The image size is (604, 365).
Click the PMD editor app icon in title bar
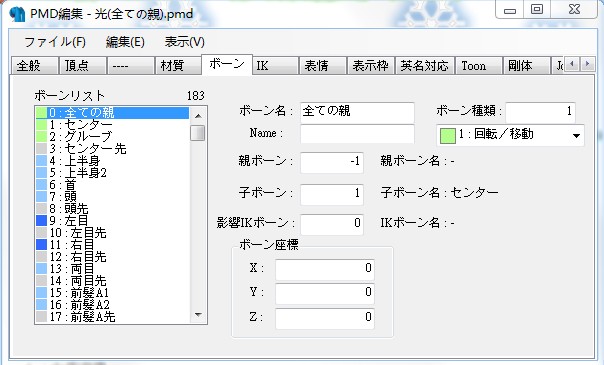coord(17,14)
